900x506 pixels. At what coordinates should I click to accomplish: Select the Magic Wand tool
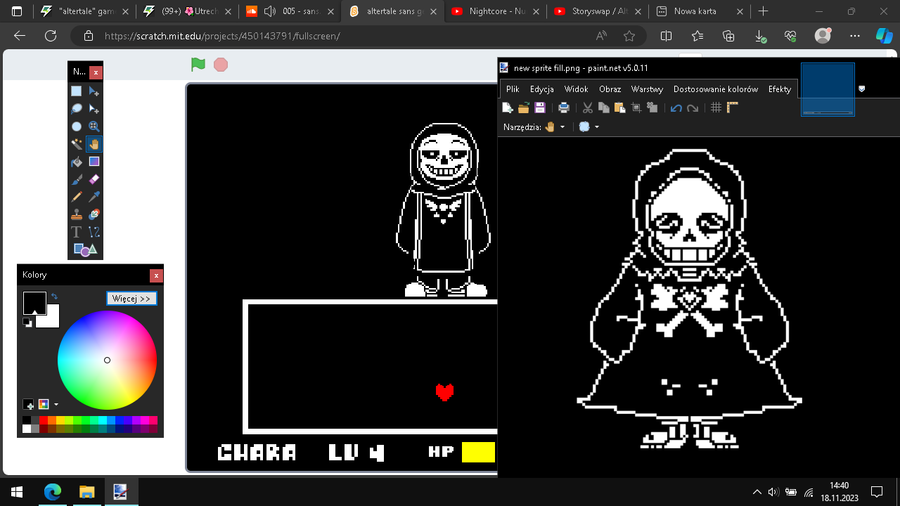(x=76, y=144)
